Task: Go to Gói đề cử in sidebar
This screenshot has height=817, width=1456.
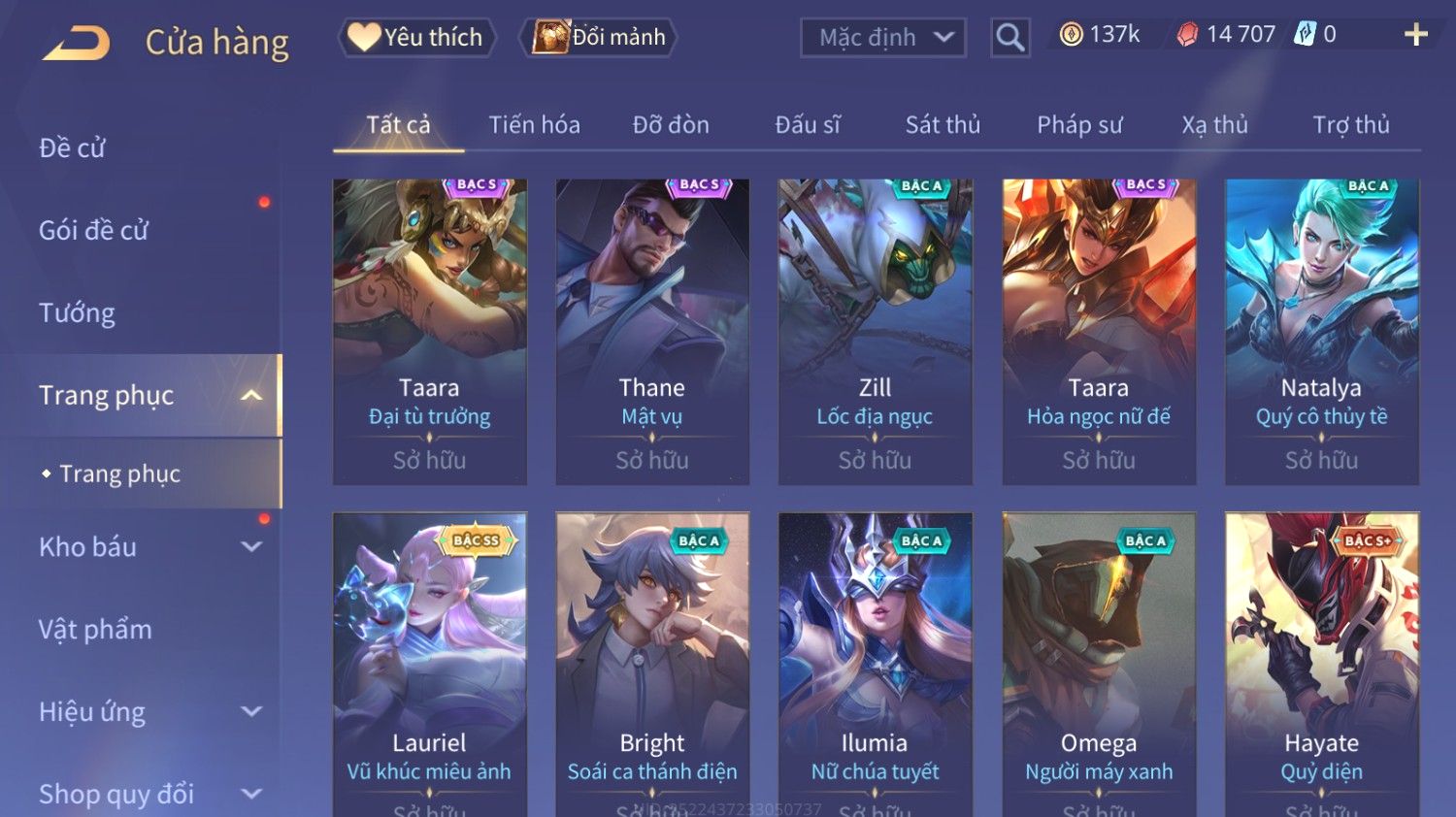Action: 93,230
